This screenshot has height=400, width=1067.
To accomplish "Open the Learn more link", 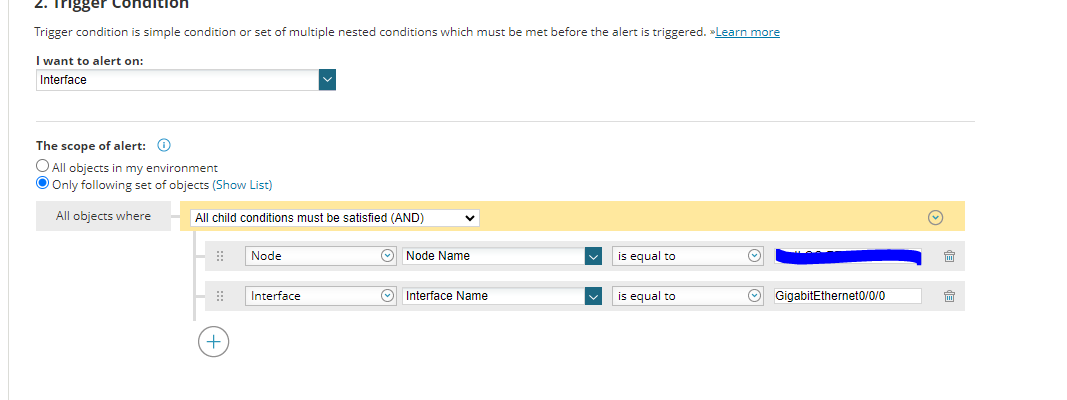I will (x=747, y=32).
